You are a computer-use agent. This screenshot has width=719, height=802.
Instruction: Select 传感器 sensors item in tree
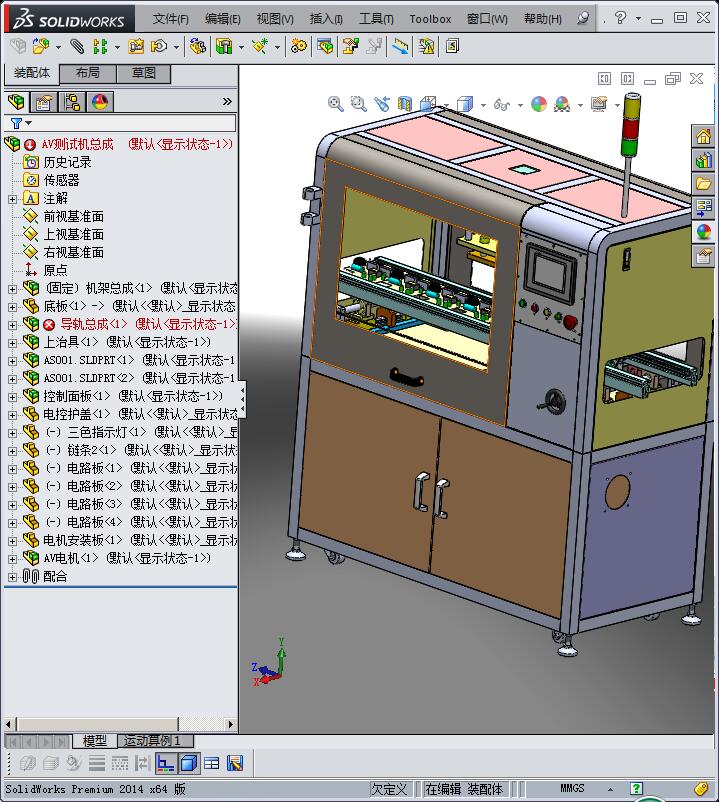61,181
